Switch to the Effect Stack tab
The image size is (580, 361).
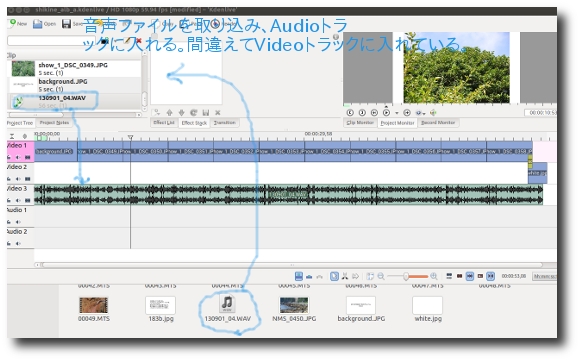coord(194,123)
